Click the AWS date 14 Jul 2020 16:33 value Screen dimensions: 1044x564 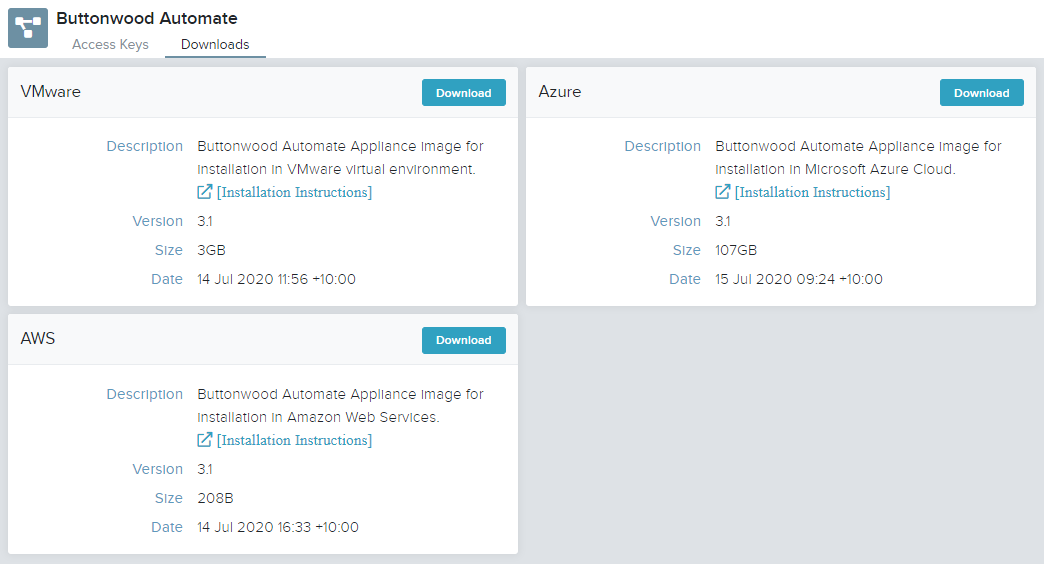tap(278, 527)
